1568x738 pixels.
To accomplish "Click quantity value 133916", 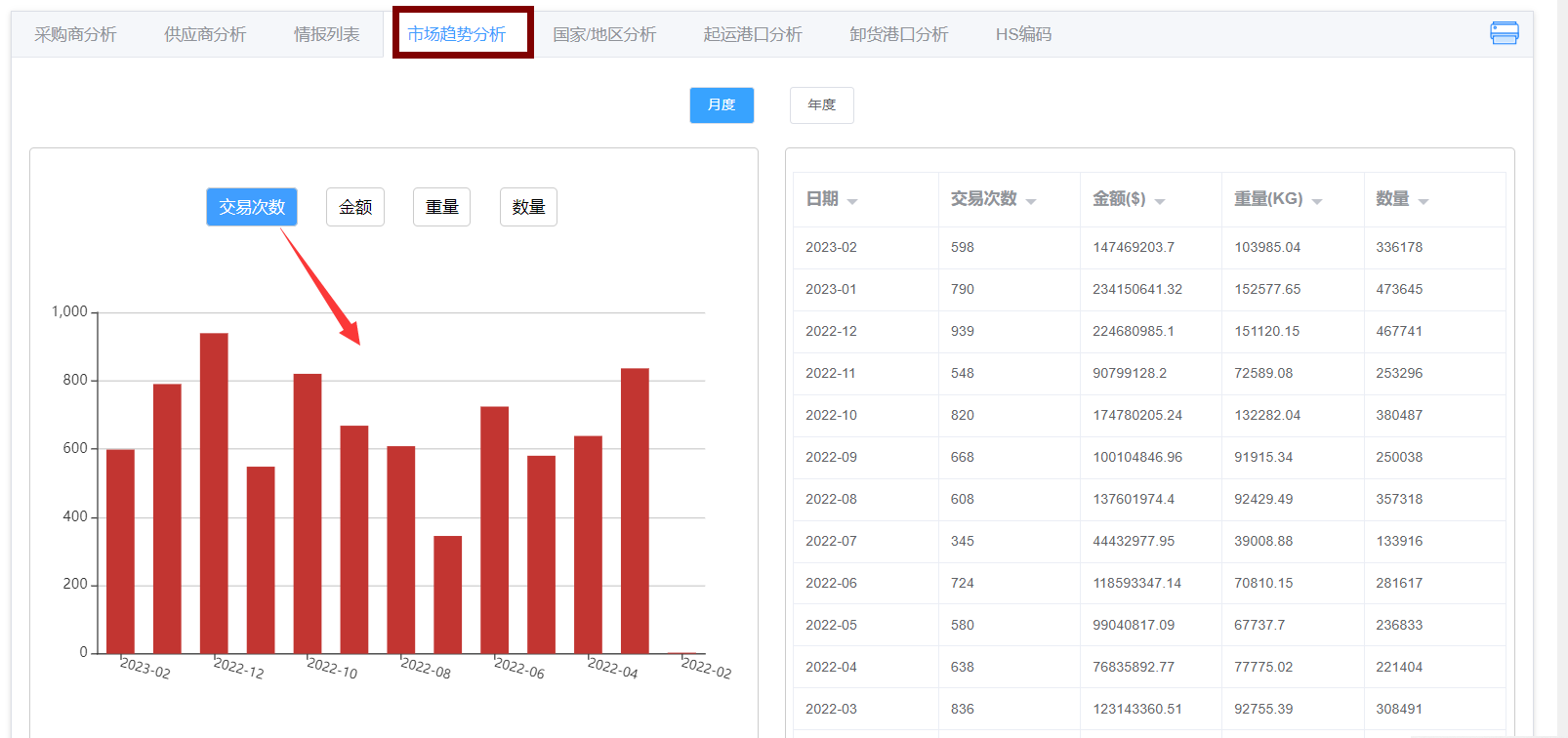I will pyautogui.click(x=1399, y=541).
